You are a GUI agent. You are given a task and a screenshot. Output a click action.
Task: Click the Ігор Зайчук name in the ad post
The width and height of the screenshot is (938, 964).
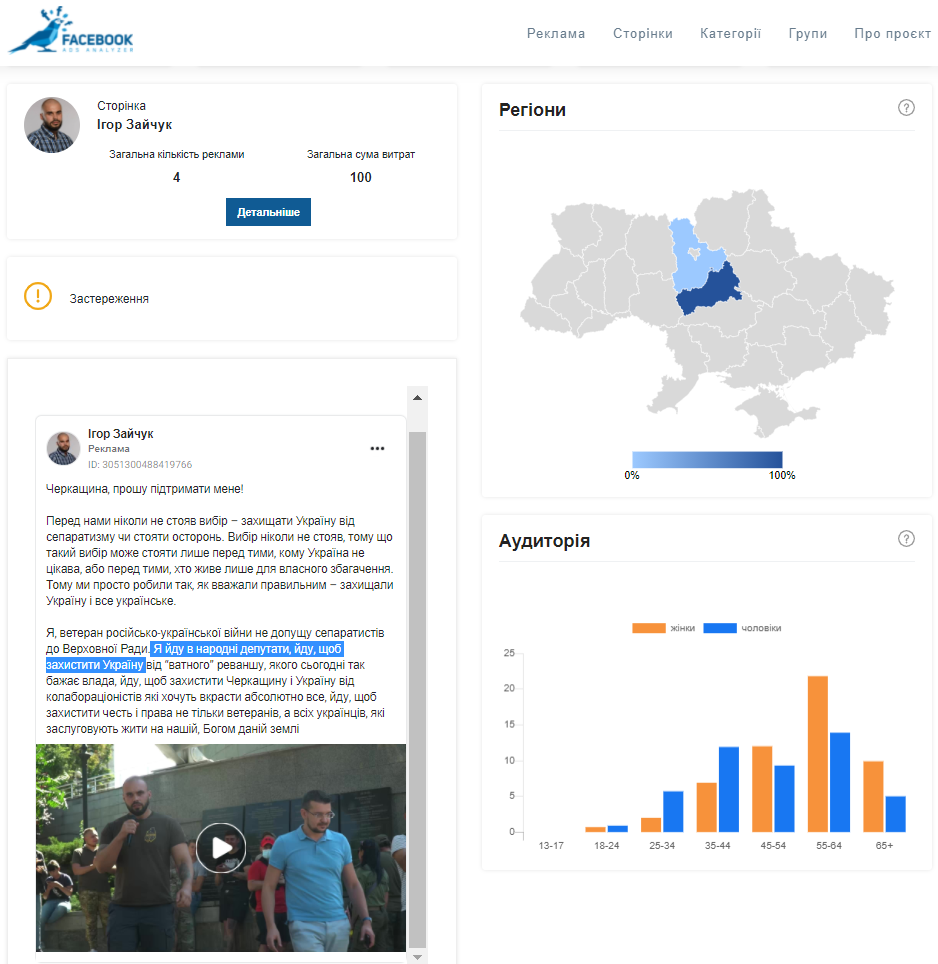pos(121,434)
